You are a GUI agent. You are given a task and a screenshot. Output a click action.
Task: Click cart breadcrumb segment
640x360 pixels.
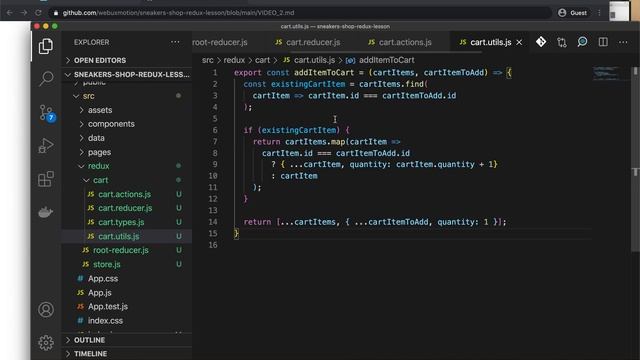(x=262, y=60)
